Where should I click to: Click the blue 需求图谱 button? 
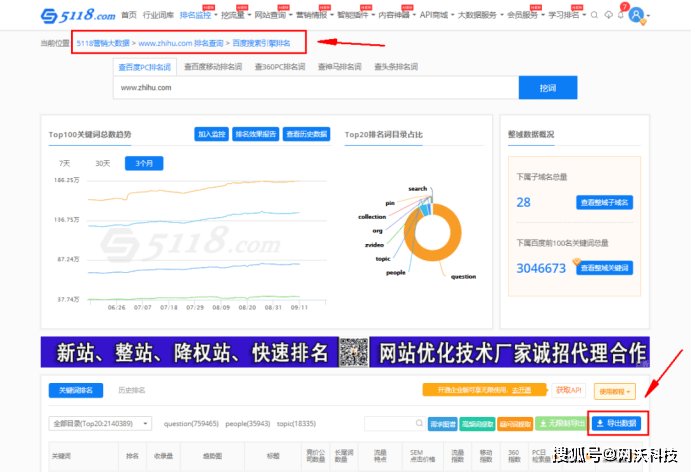(x=443, y=424)
